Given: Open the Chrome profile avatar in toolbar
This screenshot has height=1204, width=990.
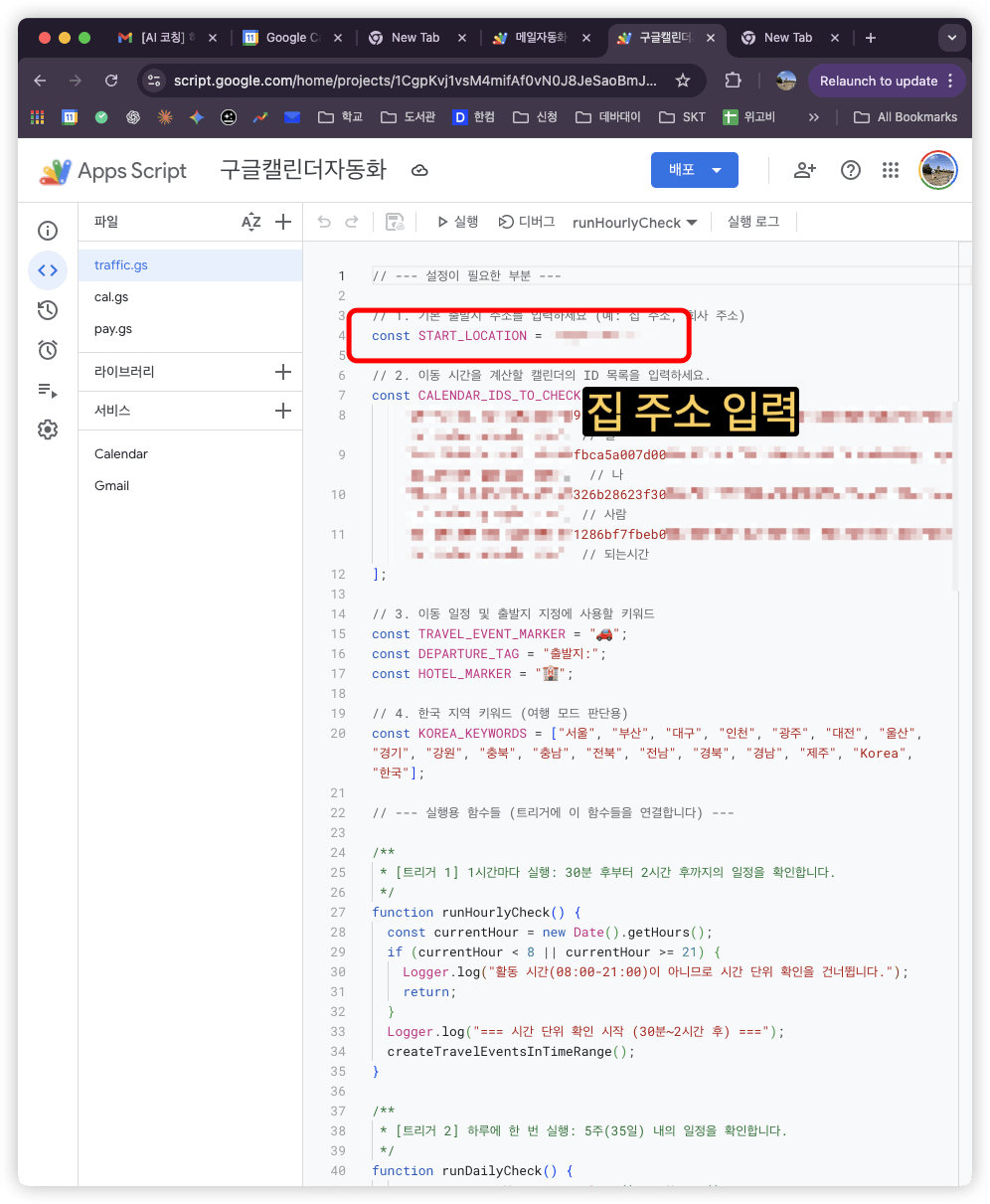Looking at the screenshot, I should (x=786, y=82).
